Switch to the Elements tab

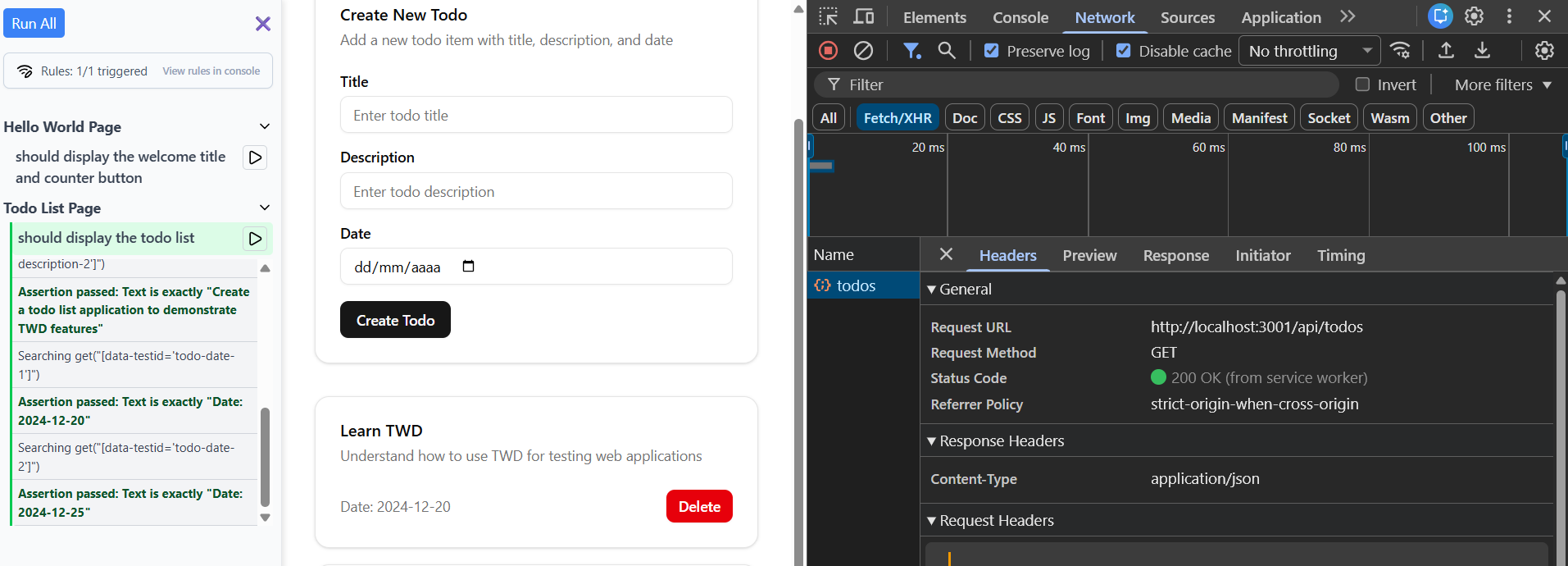(934, 17)
